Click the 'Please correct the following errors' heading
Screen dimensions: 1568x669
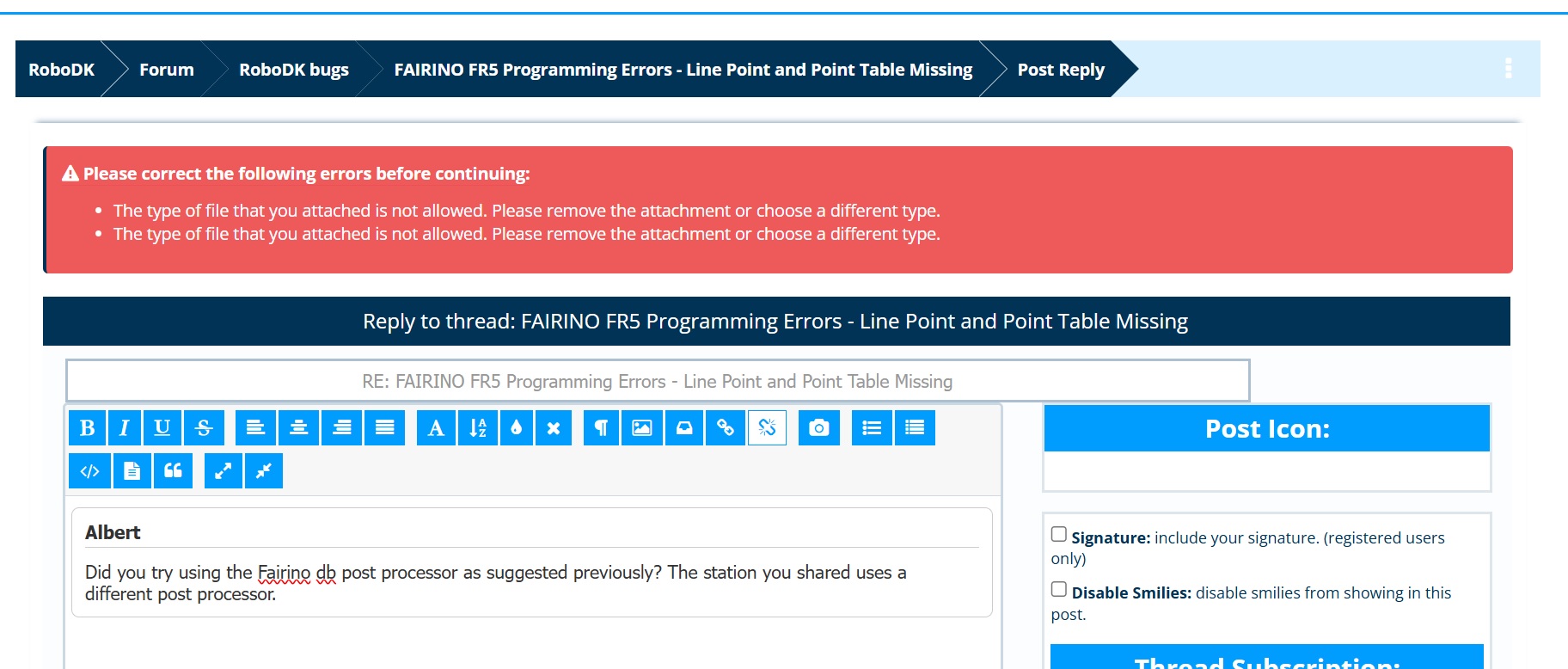pyautogui.click(x=306, y=174)
